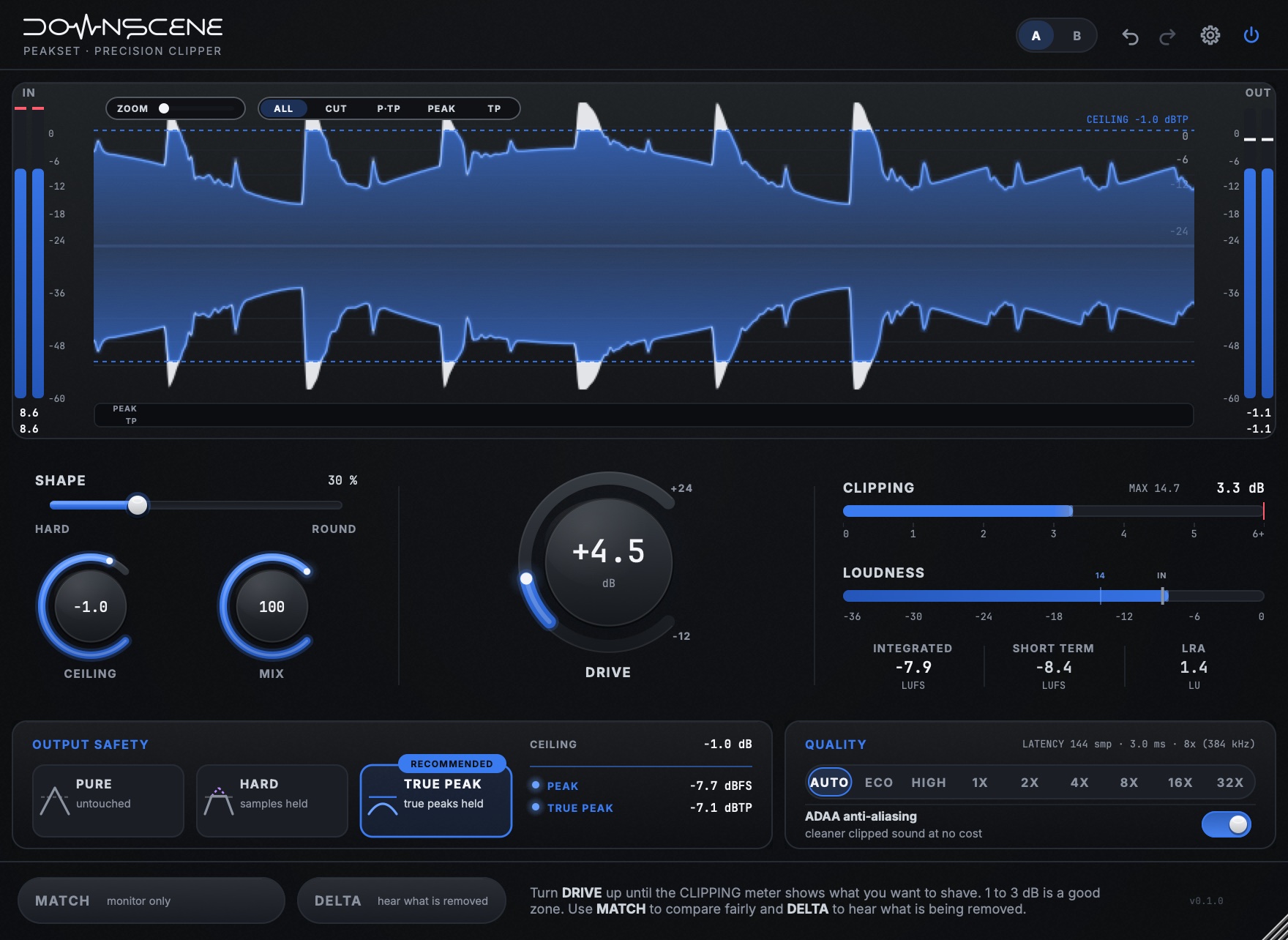Switch waveform view to TP
The width and height of the screenshot is (1288, 940).
pos(495,108)
